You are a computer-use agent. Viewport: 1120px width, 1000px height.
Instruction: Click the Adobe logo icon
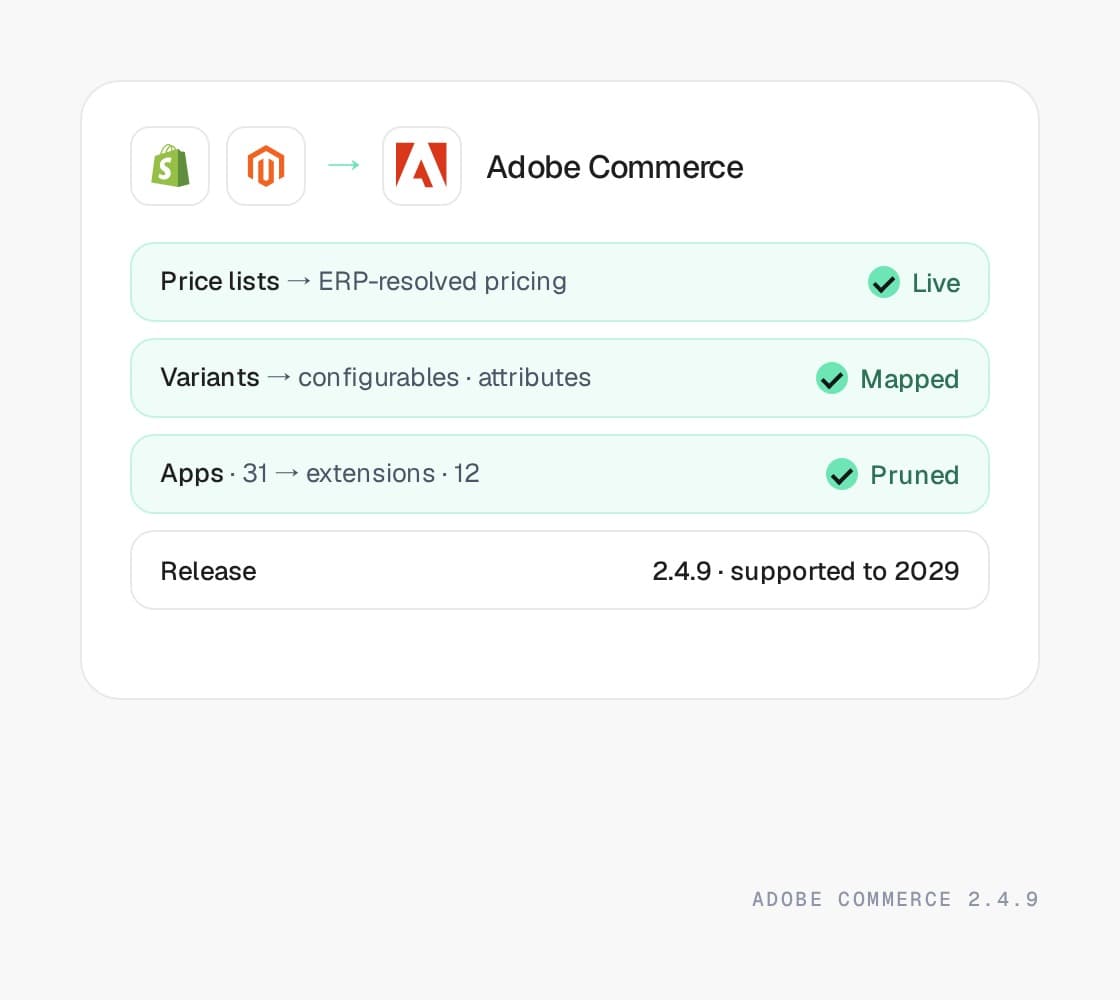point(421,165)
